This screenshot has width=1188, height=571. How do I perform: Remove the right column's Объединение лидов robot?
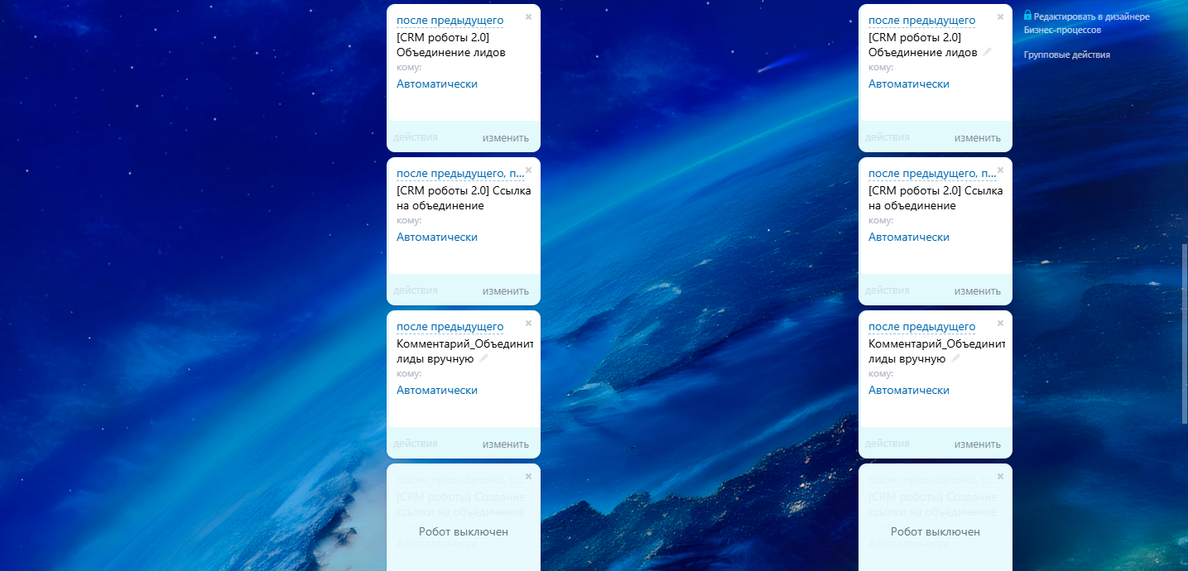point(1000,17)
